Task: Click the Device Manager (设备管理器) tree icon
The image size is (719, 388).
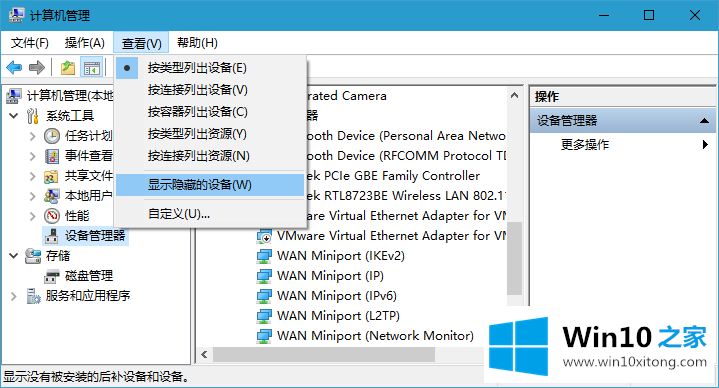Action: [52, 236]
